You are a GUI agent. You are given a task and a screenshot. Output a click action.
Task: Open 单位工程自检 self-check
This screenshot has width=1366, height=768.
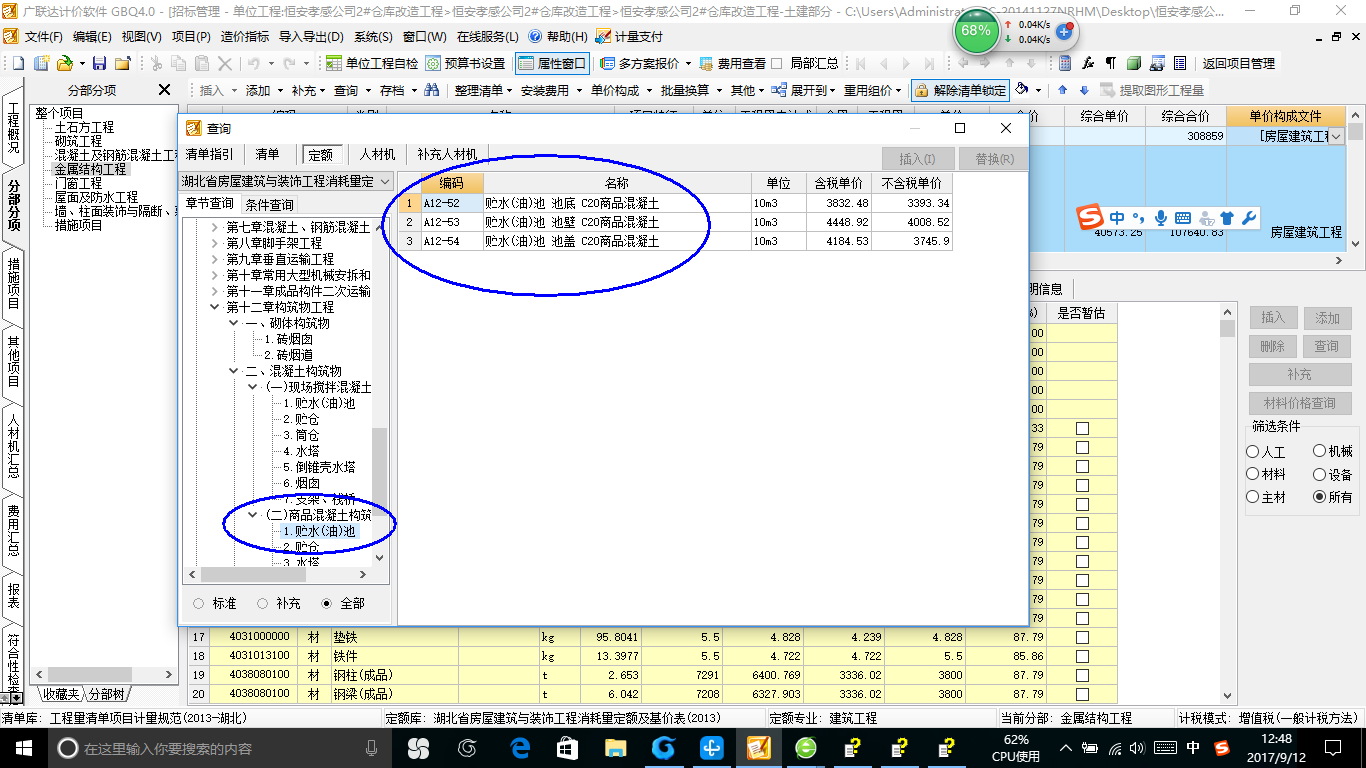pyautogui.click(x=372, y=63)
